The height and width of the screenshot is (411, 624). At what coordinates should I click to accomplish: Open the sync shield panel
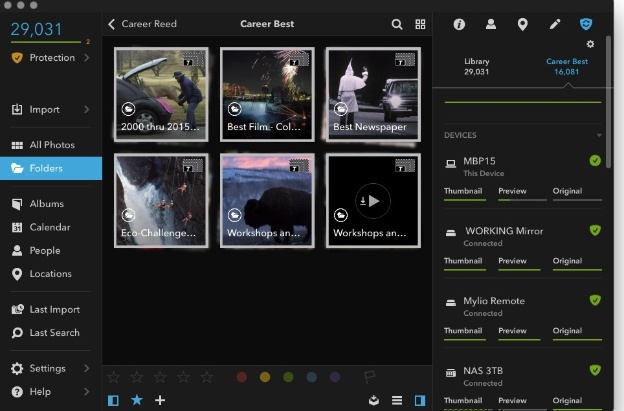pyautogui.click(x=587, y=24)
